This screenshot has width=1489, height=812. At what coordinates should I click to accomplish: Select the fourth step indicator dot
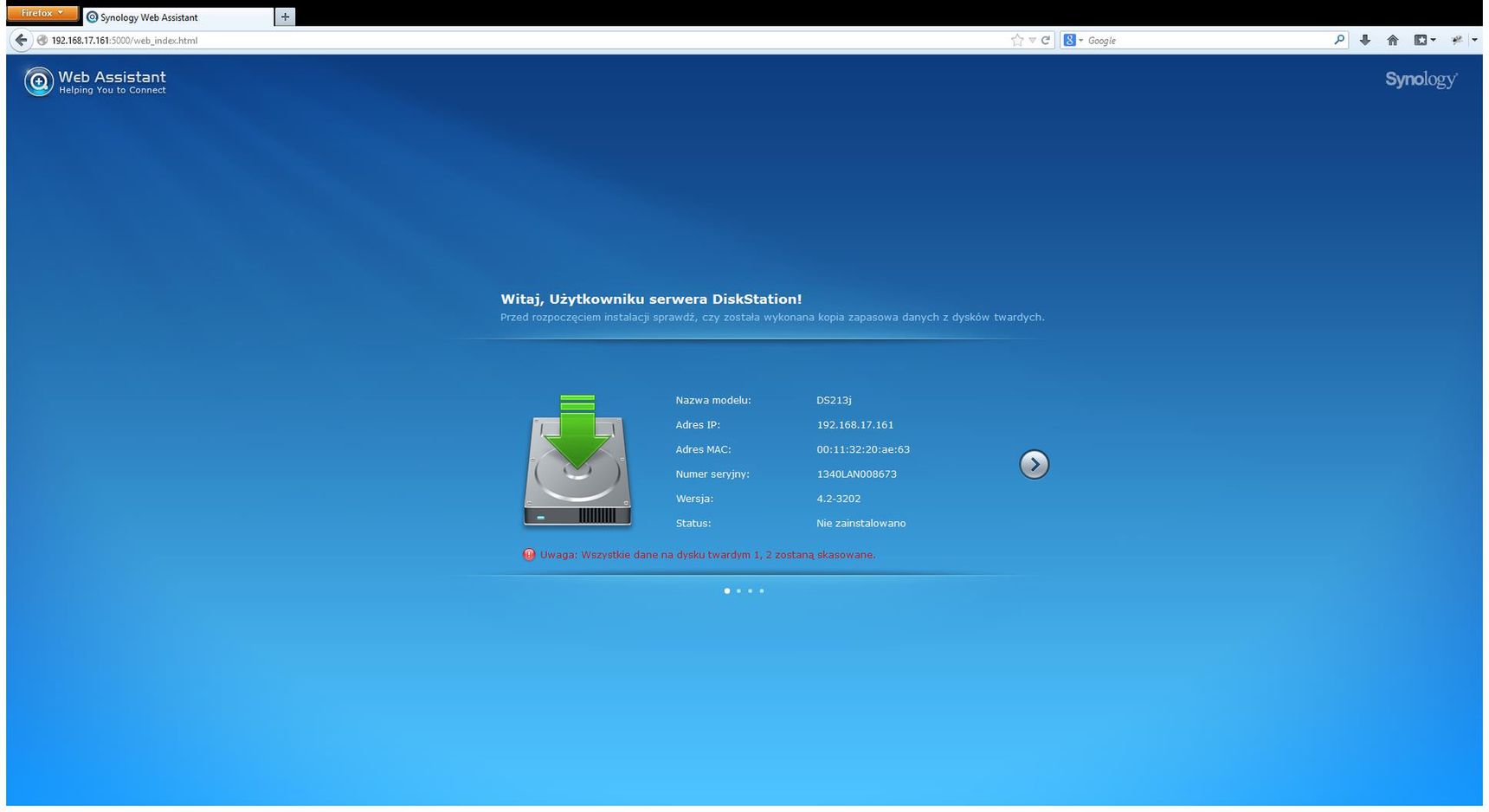(x=761, y=590)
